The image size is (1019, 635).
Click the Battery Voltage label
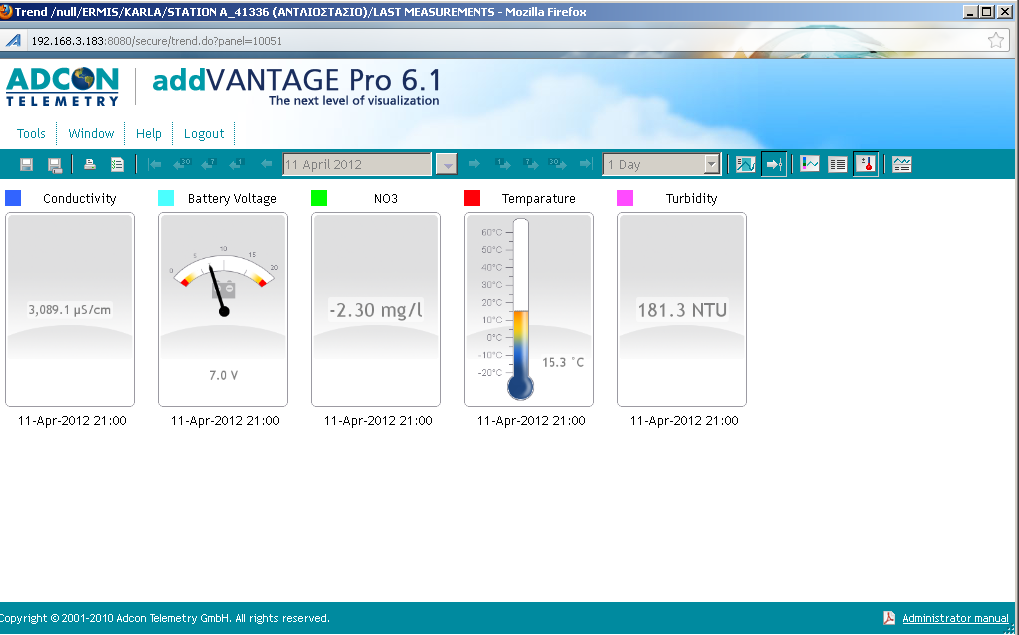[232, 199]
